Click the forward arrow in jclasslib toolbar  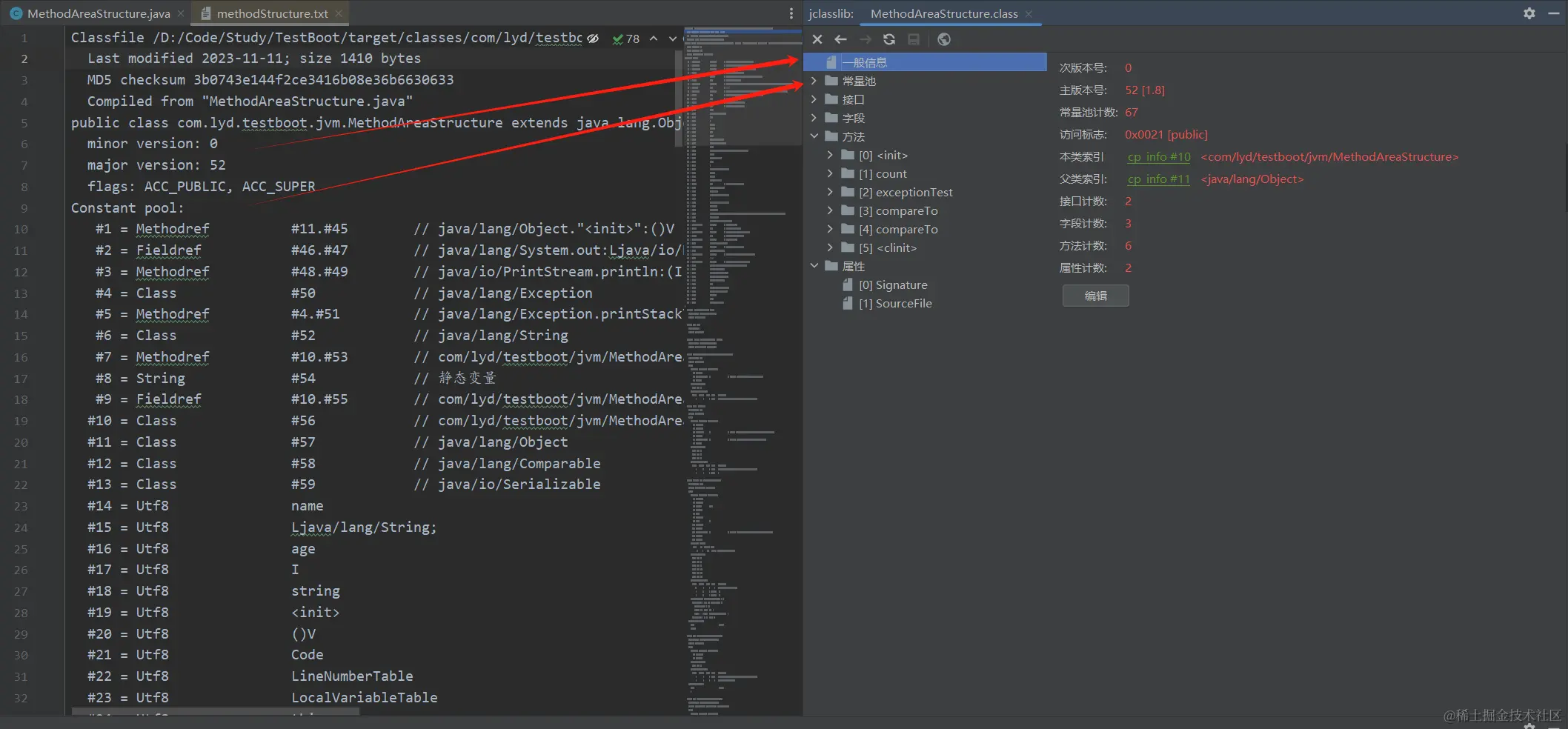pyautogui.click(x=865, y=39)
